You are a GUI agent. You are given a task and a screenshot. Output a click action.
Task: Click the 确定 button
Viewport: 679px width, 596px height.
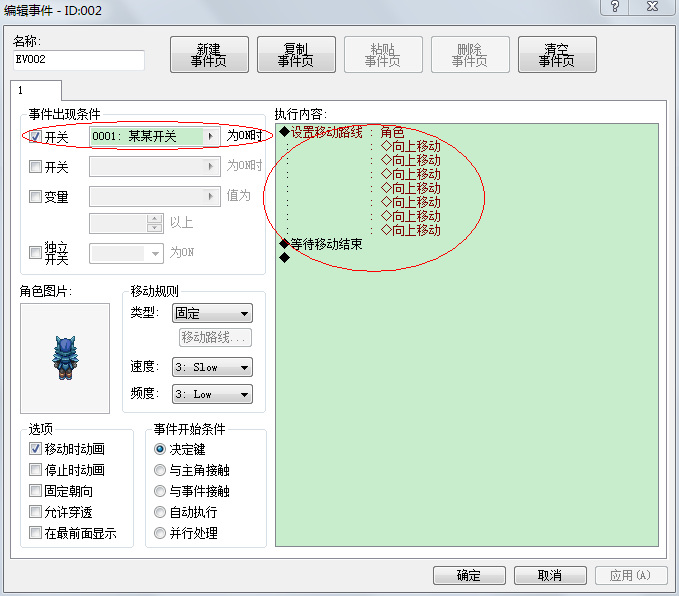(469, 575)
